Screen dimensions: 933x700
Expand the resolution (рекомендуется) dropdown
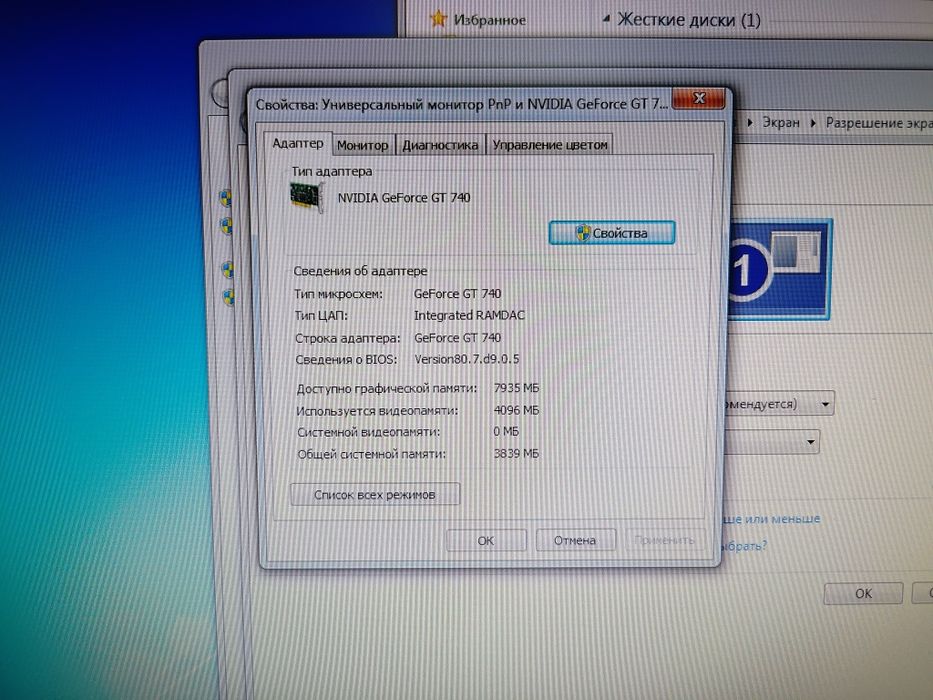(825, 404)
